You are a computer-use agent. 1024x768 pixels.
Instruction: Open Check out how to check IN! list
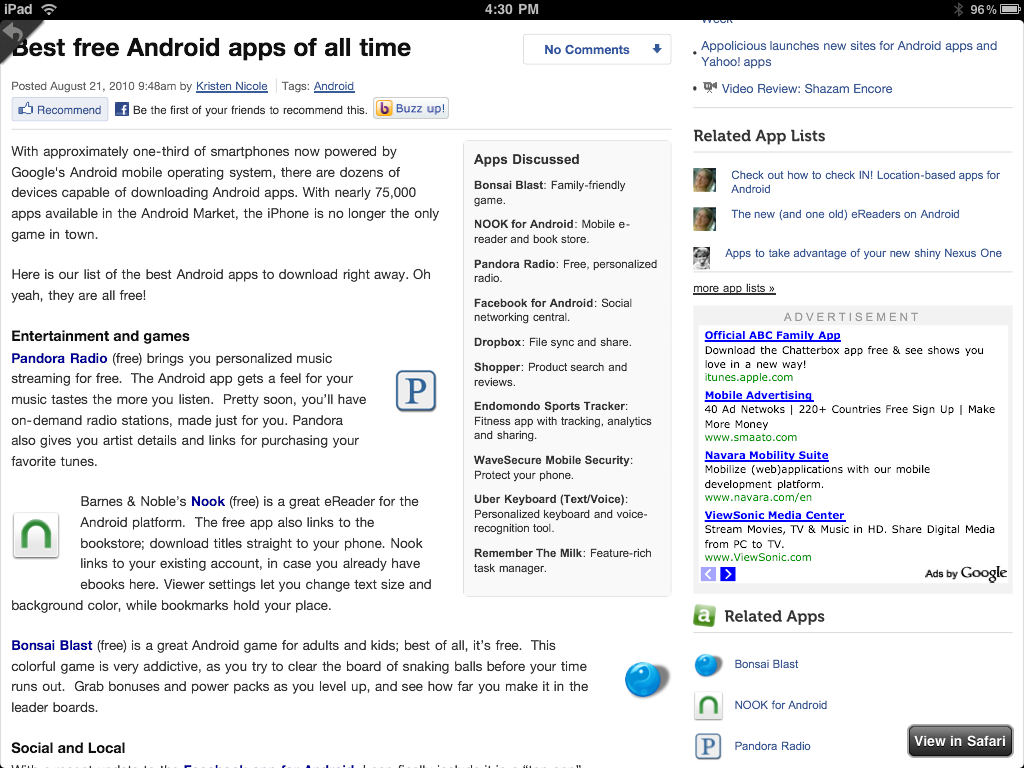865,182
